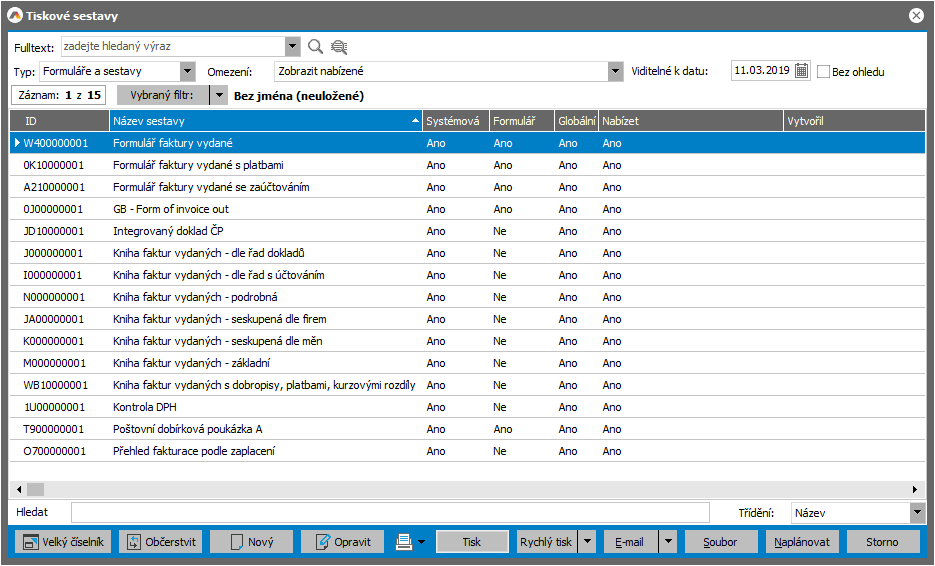935x566 pixels.
Task: Expand the Fulltext search dropdown
Action: [x=292, y=46]
